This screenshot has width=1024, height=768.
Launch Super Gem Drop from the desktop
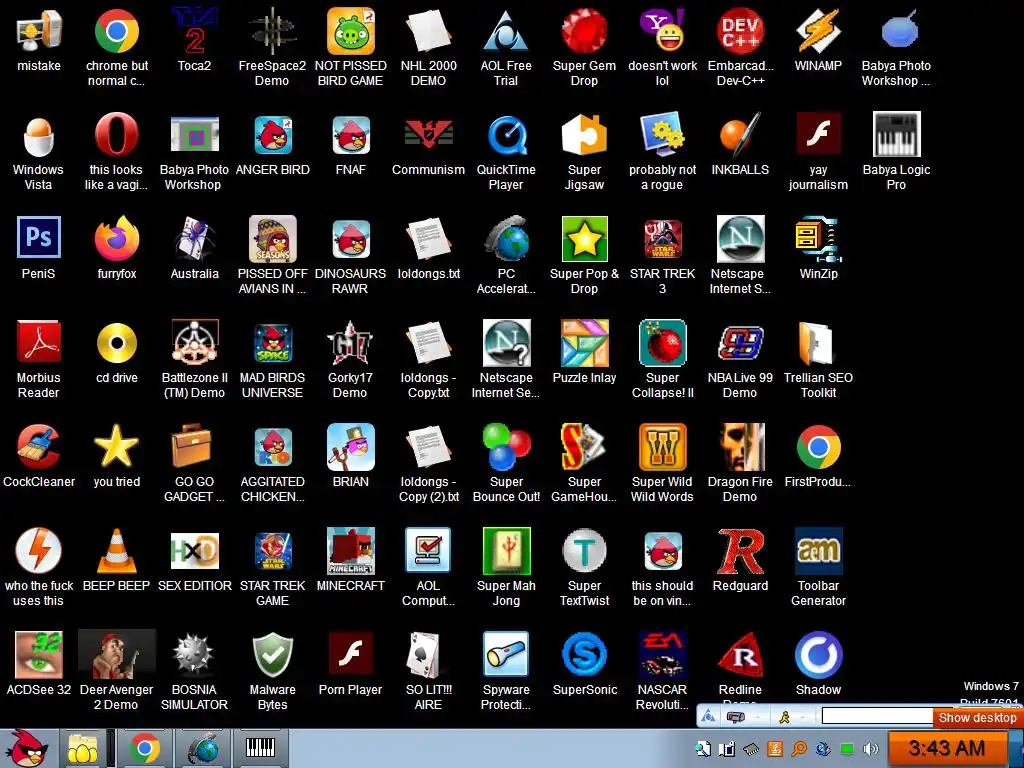point(584,31)
